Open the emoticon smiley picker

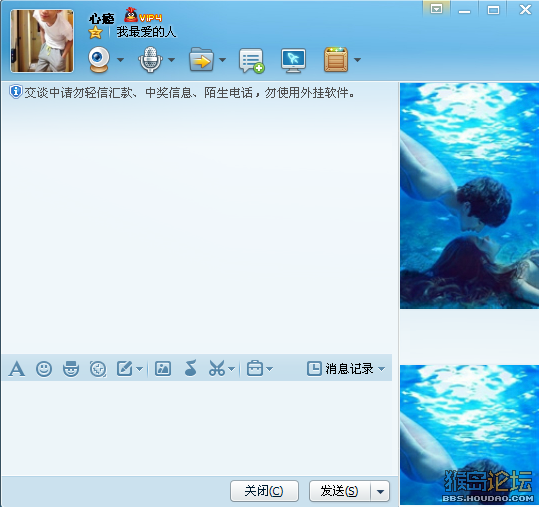tap(44, 369)
